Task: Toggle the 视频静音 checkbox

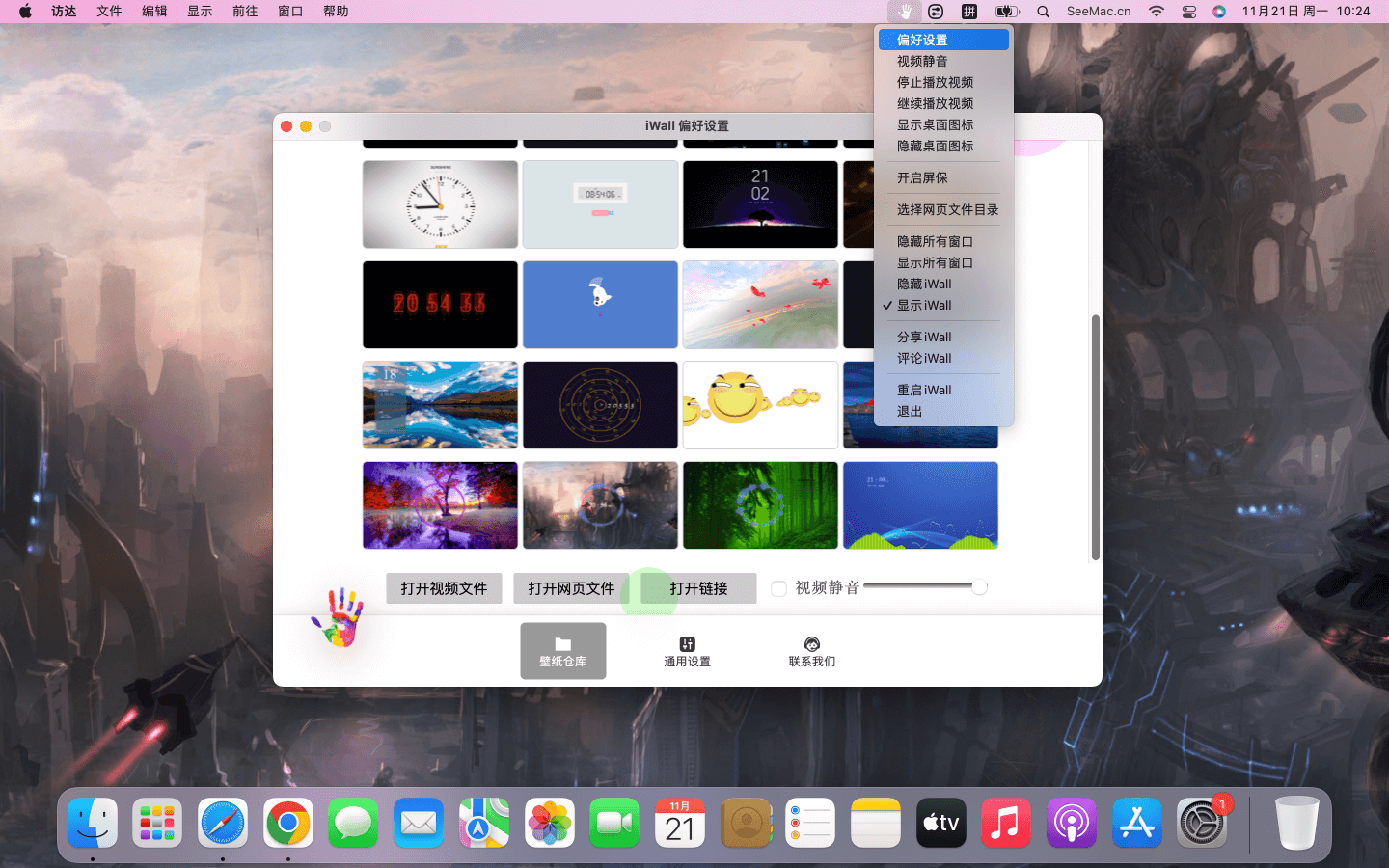Action: (x=778, y=588)
